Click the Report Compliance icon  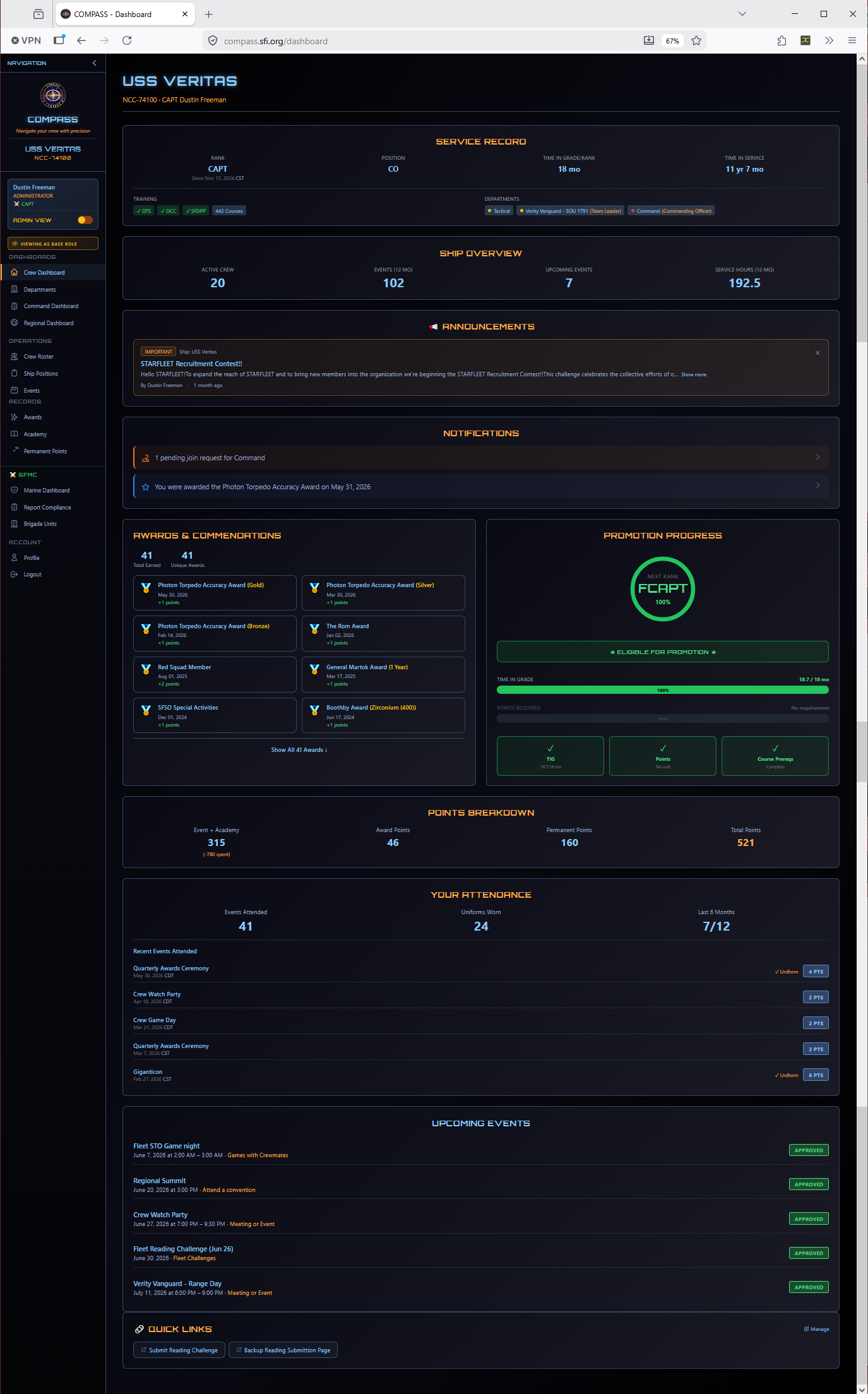click(14, 508)
